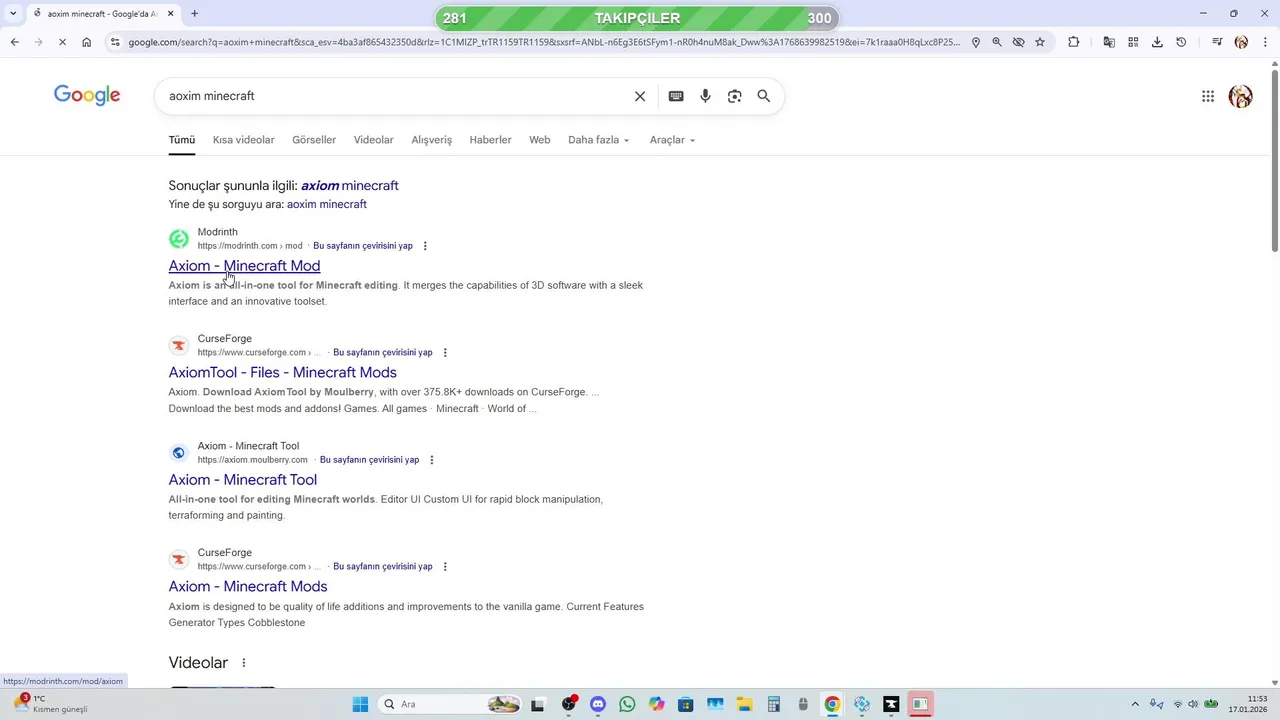The width and height of the screenshot is (1280, 720).
Task: Search by image using the camera lens icon
Action: pos(735,96)
